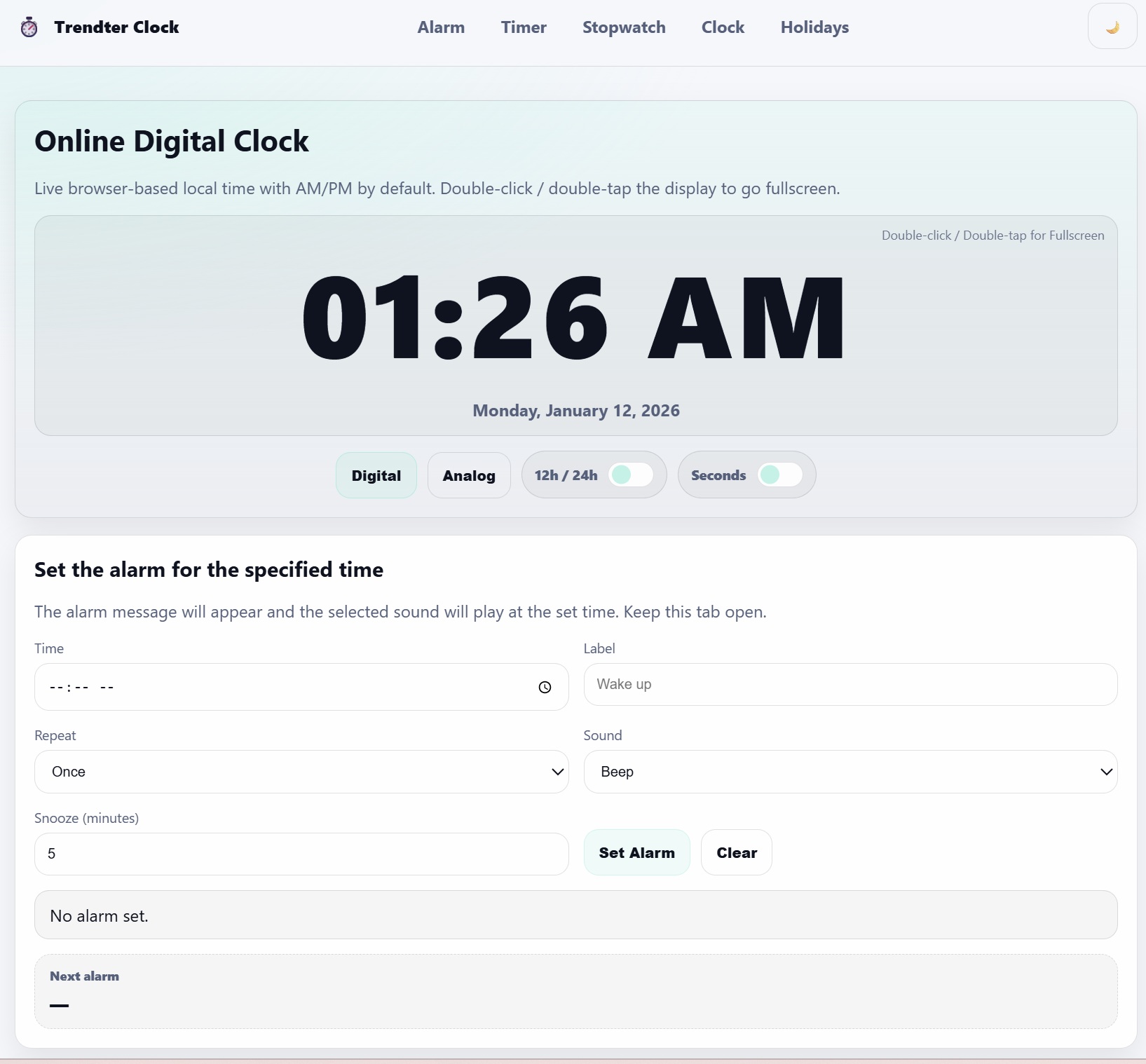Click the Snooze minutes input field

301,854
